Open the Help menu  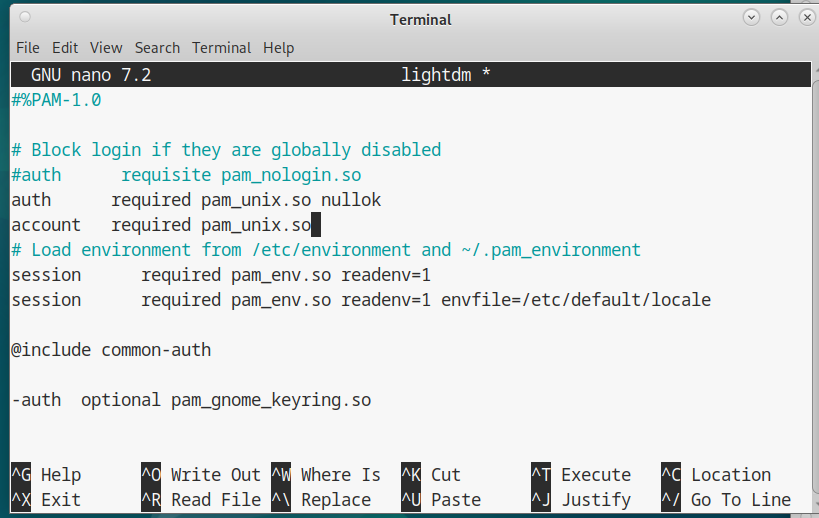278,48
